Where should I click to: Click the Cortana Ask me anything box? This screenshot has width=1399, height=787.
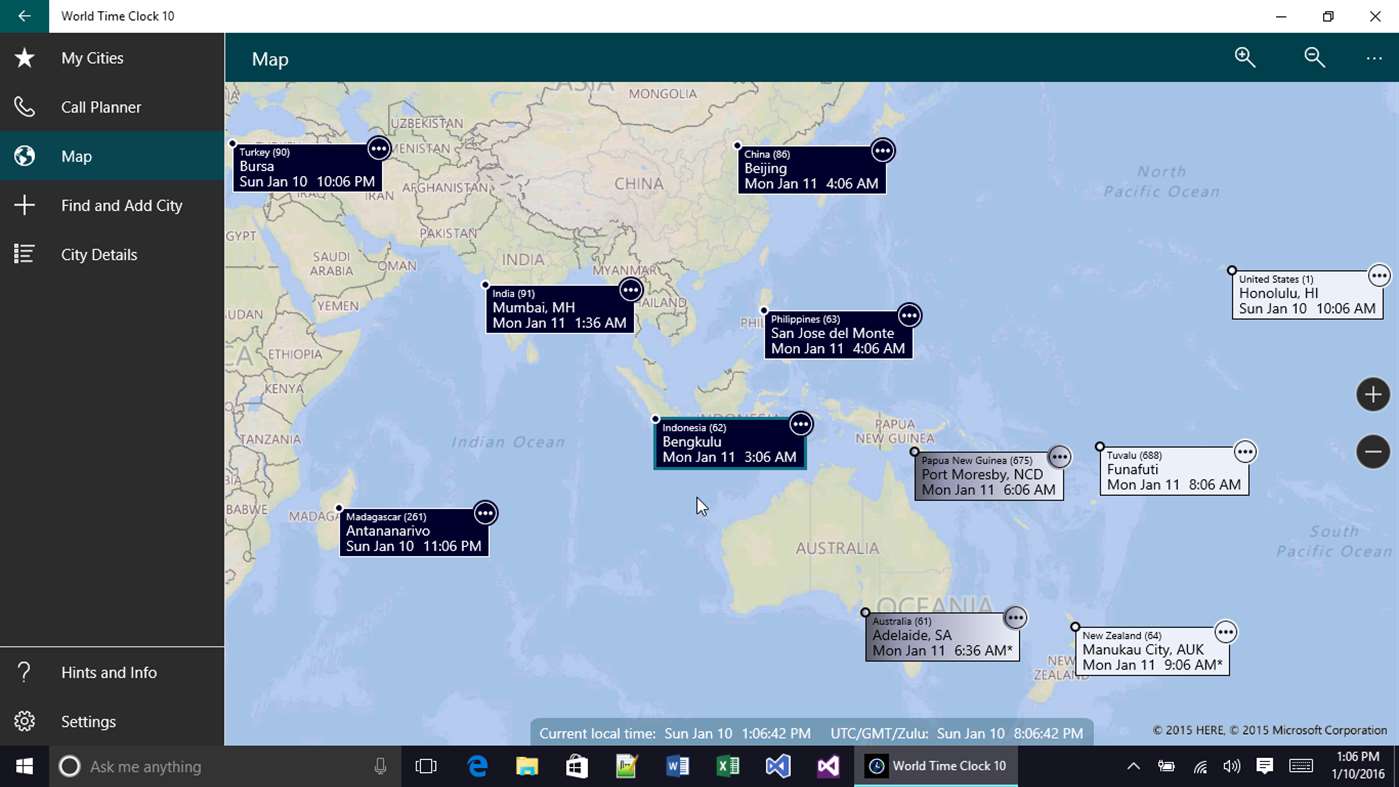[224, 766]
